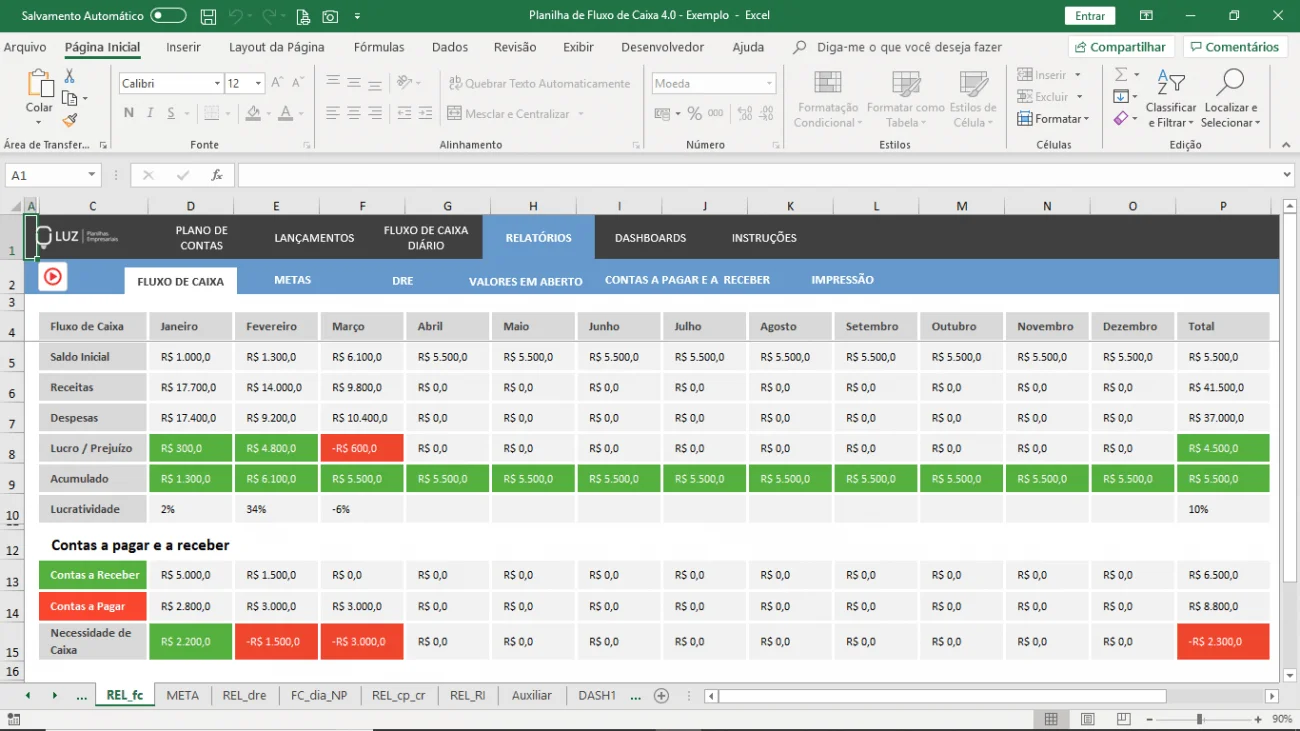Click the Insert Function fx icon
The height and width of the screenshot is (731, 1300).
217,176
